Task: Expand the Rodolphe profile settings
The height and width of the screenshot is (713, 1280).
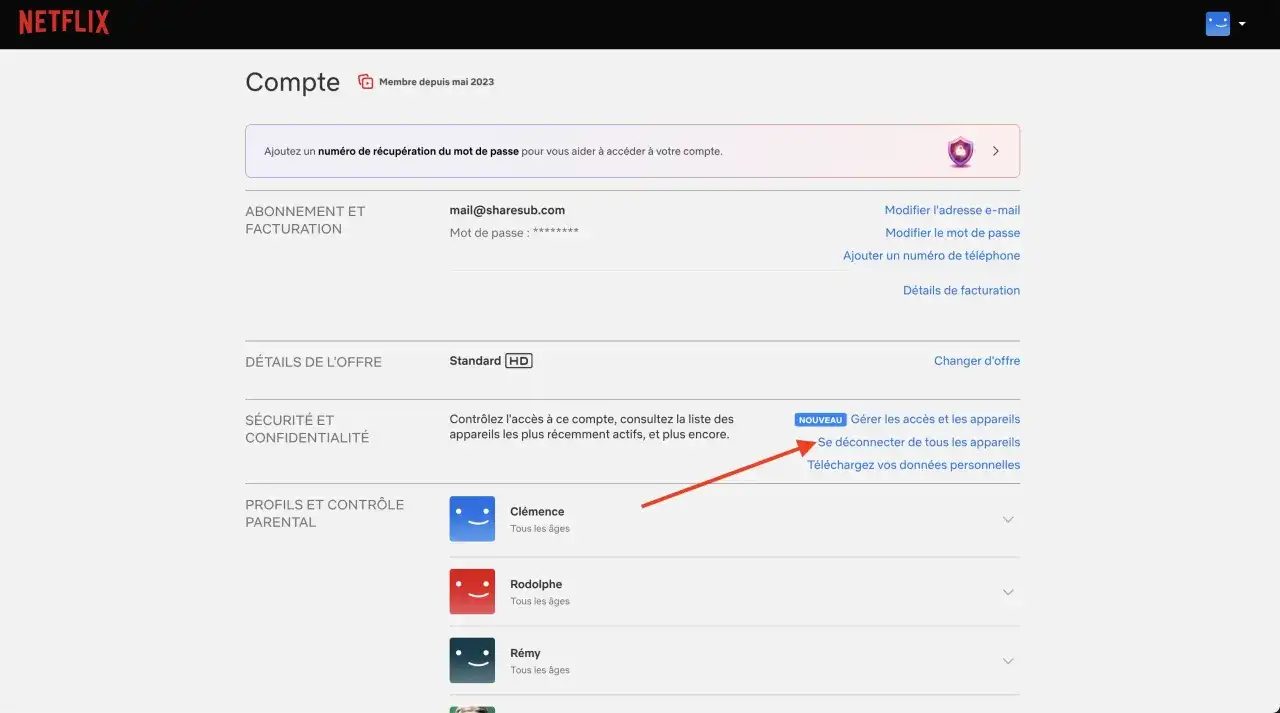Action: (1008, 592)
